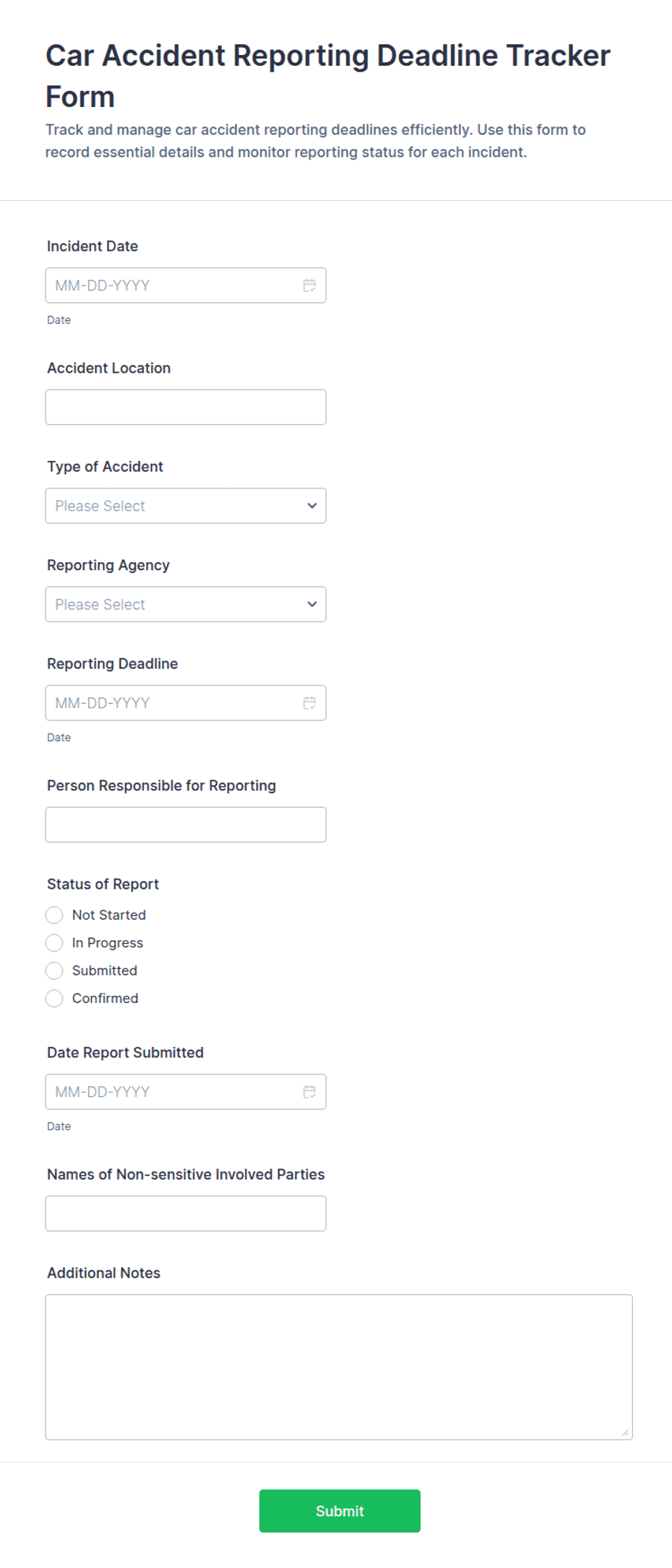Image resolution: width=672 pixels, height=1568 pixels.
Task: Open the Reporting Agency dropdown
Action: (186, 604)
